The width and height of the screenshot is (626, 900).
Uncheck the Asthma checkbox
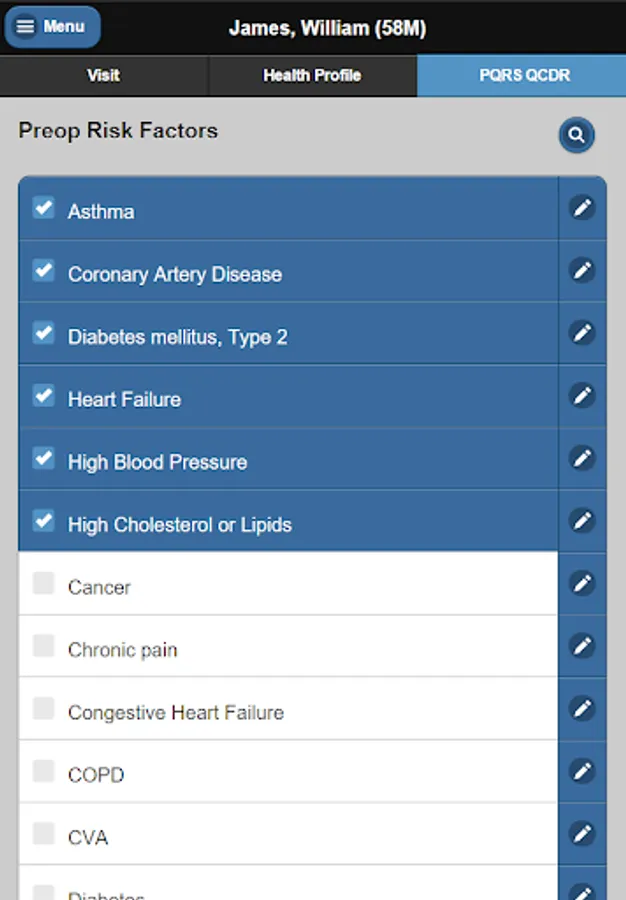tap(44, 208)
